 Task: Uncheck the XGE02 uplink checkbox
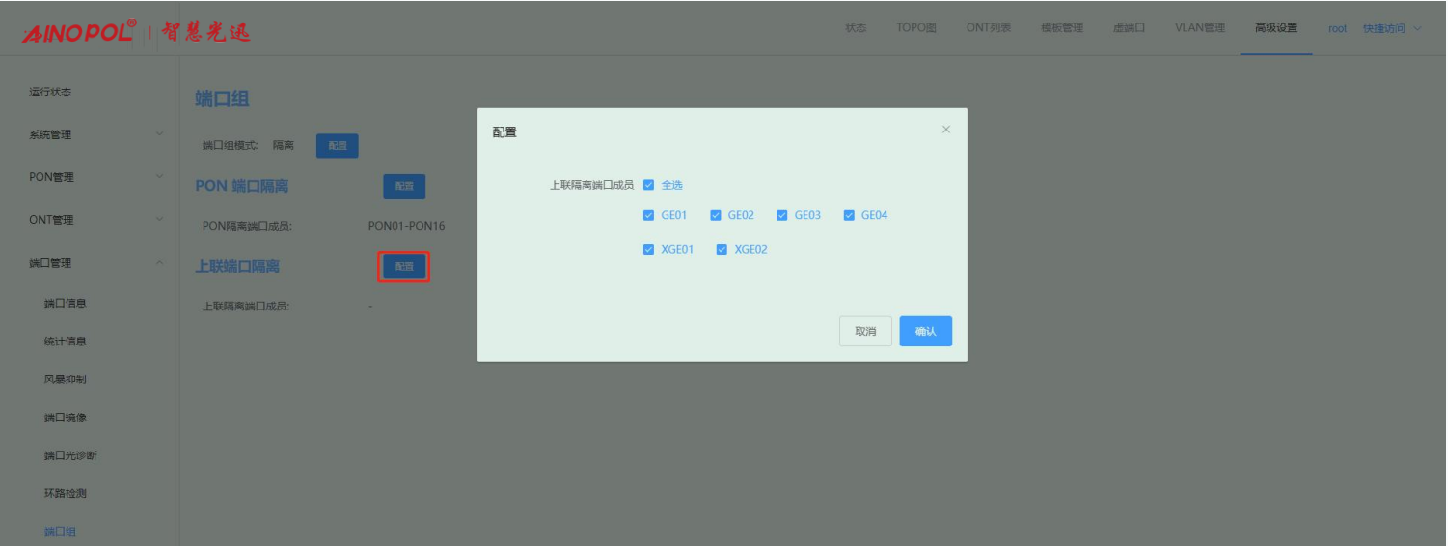coord(722,250)
